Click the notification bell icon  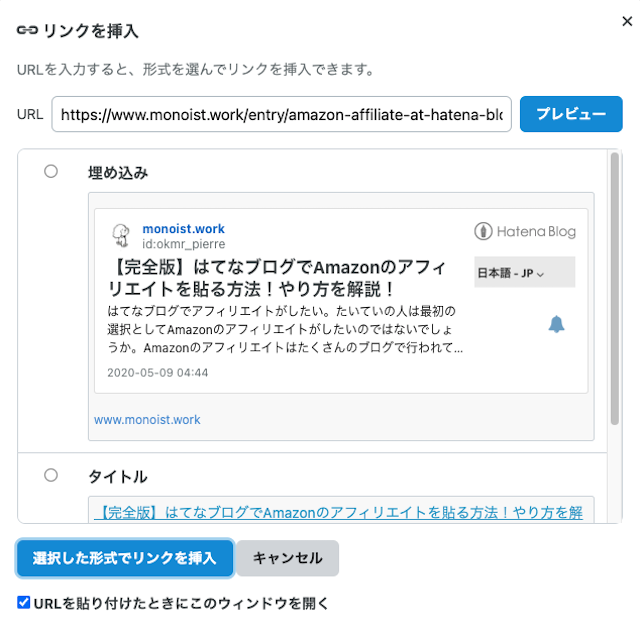[556, 324]
